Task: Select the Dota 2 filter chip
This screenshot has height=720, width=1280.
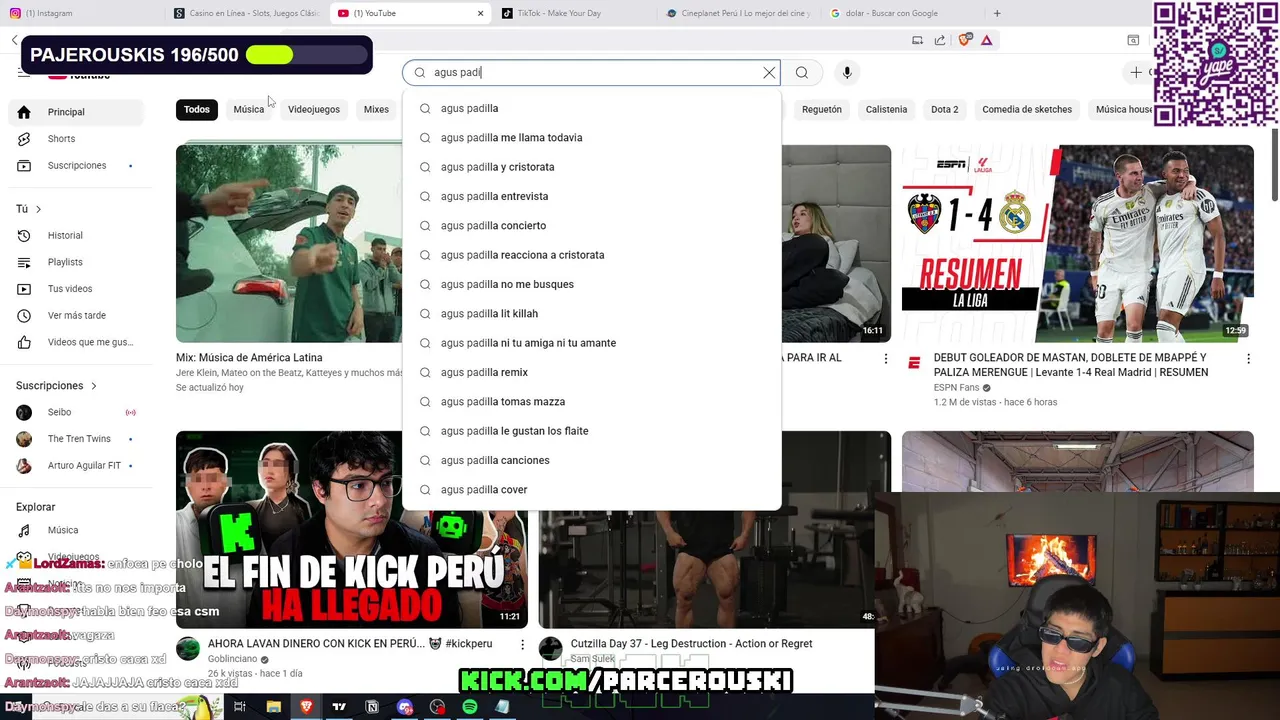Action: 944,109
